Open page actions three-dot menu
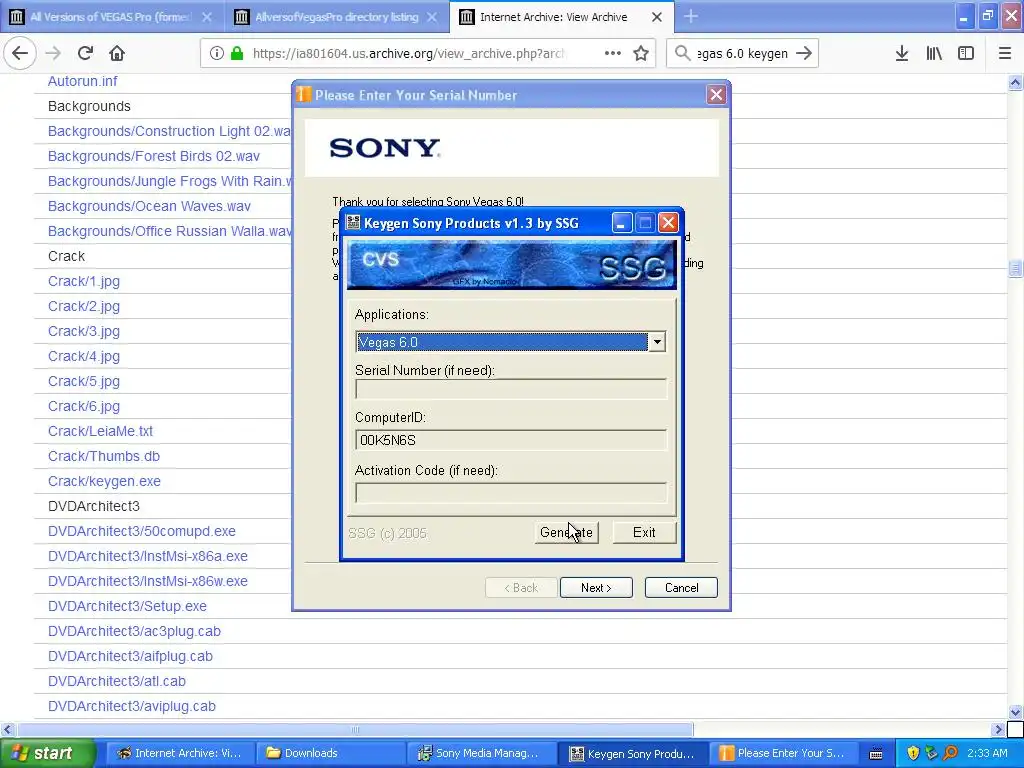This screenshot has width=1024, height=768. pyautogui.click(x=613, y=53)
